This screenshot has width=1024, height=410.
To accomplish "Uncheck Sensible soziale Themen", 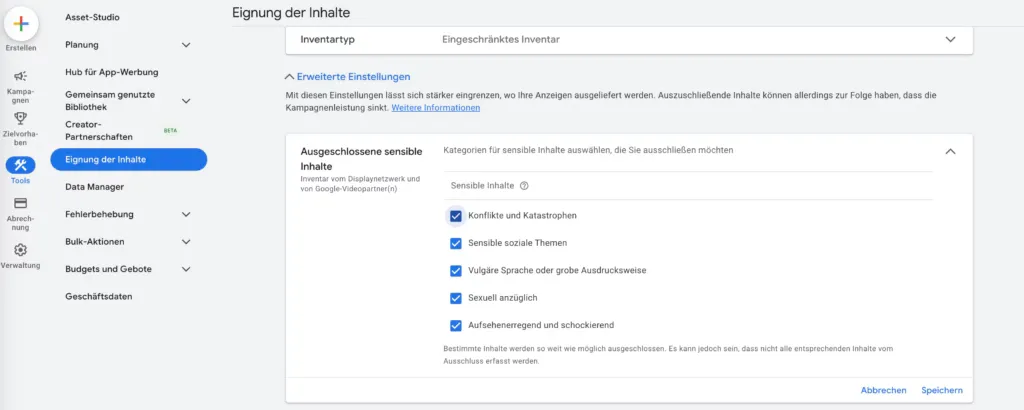I will click(456, 243).
